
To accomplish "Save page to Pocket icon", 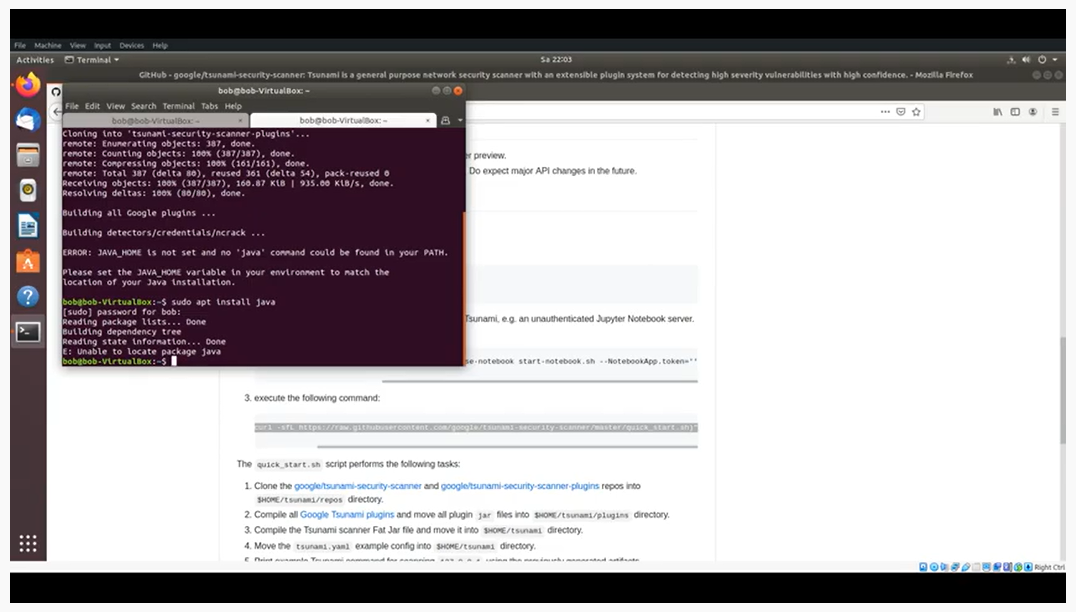I will 901,112.
